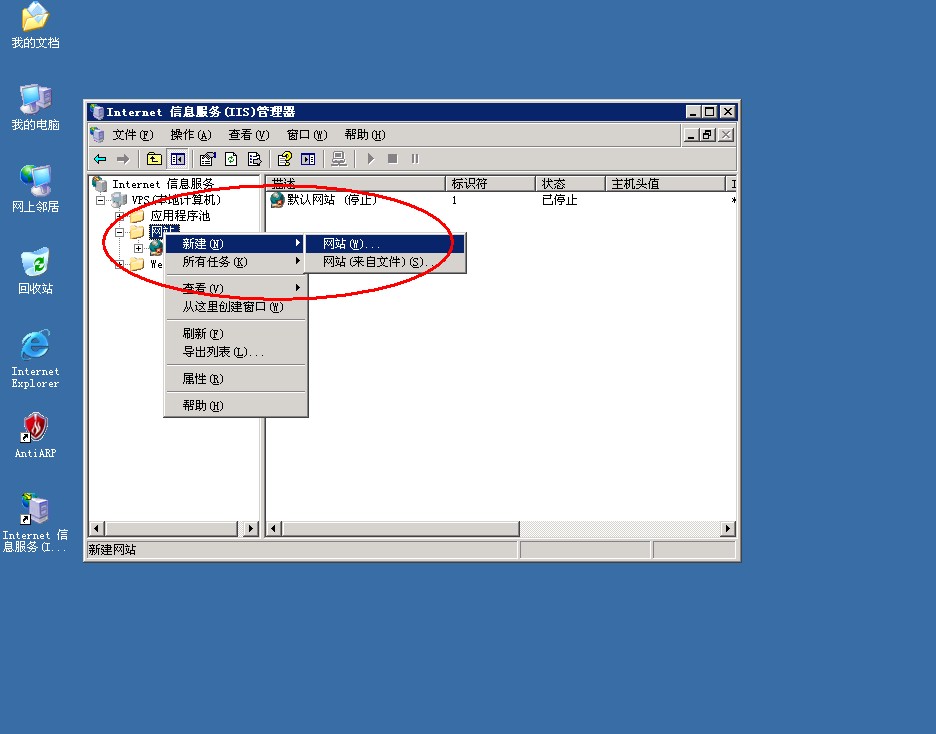
Task: Click the Refresh toolbar icon
Action: (231, 159)
